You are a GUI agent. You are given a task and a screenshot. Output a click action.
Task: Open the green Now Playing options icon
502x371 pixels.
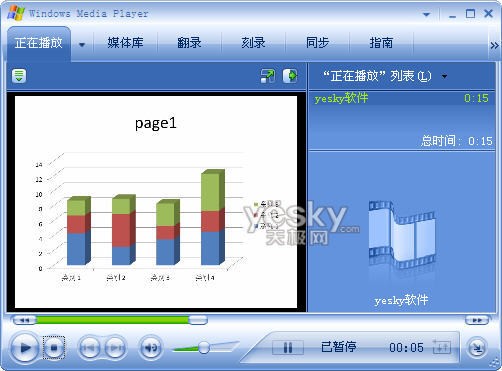[x=19, y=76]
